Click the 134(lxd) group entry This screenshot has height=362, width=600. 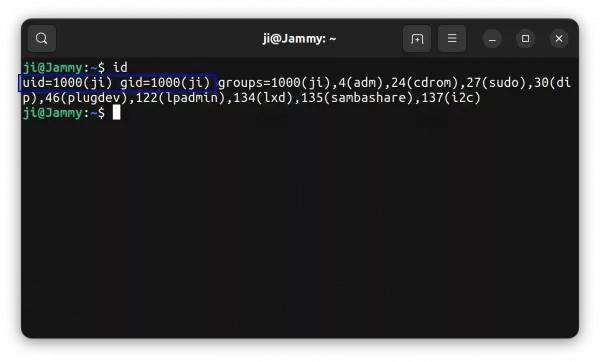pos(263,98)
